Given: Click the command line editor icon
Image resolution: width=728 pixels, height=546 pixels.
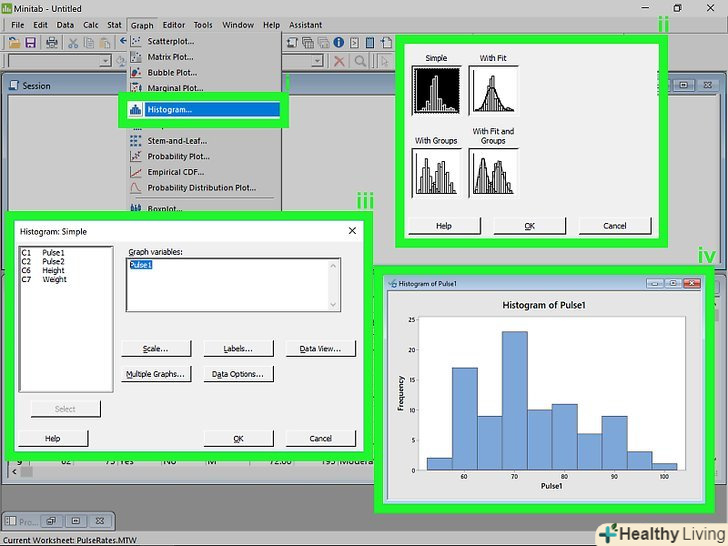Looking at the screenshot, I should tap(354, 43).
